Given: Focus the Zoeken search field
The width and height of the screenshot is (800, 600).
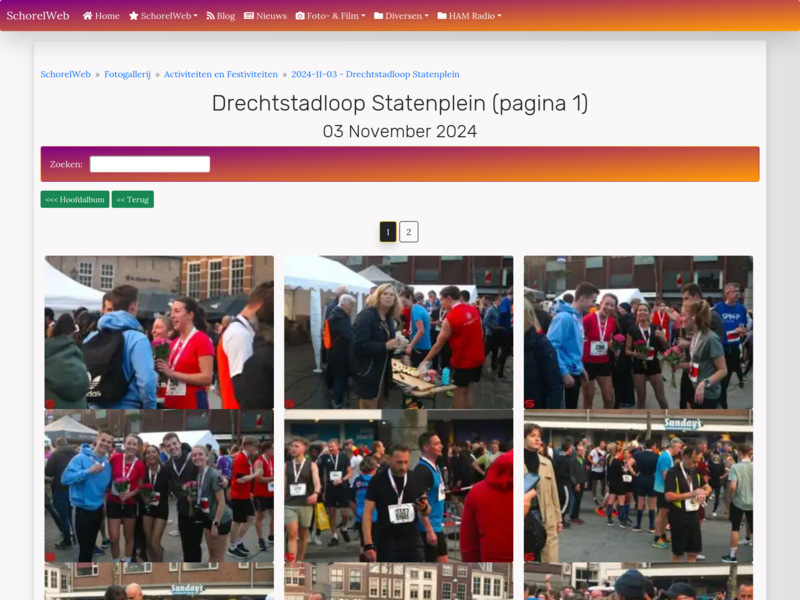Looking at the screenshot, I should click(150, 164).
